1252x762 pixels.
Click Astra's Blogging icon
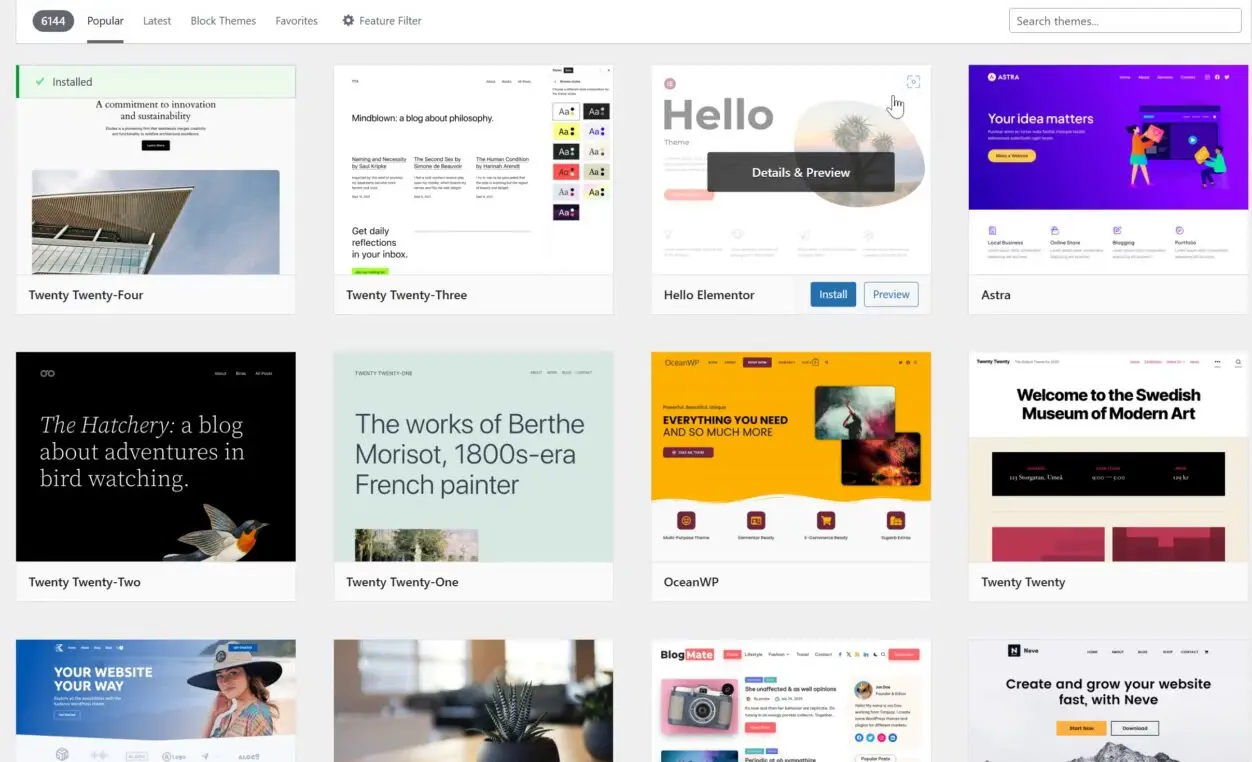(x=1117, y=230)
